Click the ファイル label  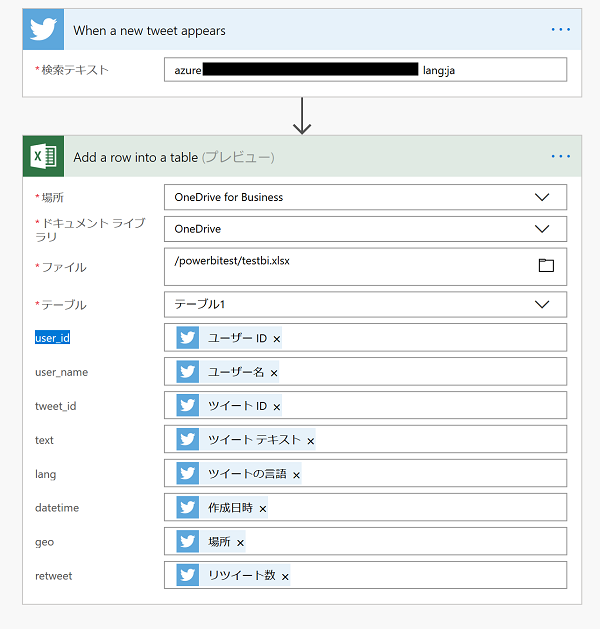point(64,267)
